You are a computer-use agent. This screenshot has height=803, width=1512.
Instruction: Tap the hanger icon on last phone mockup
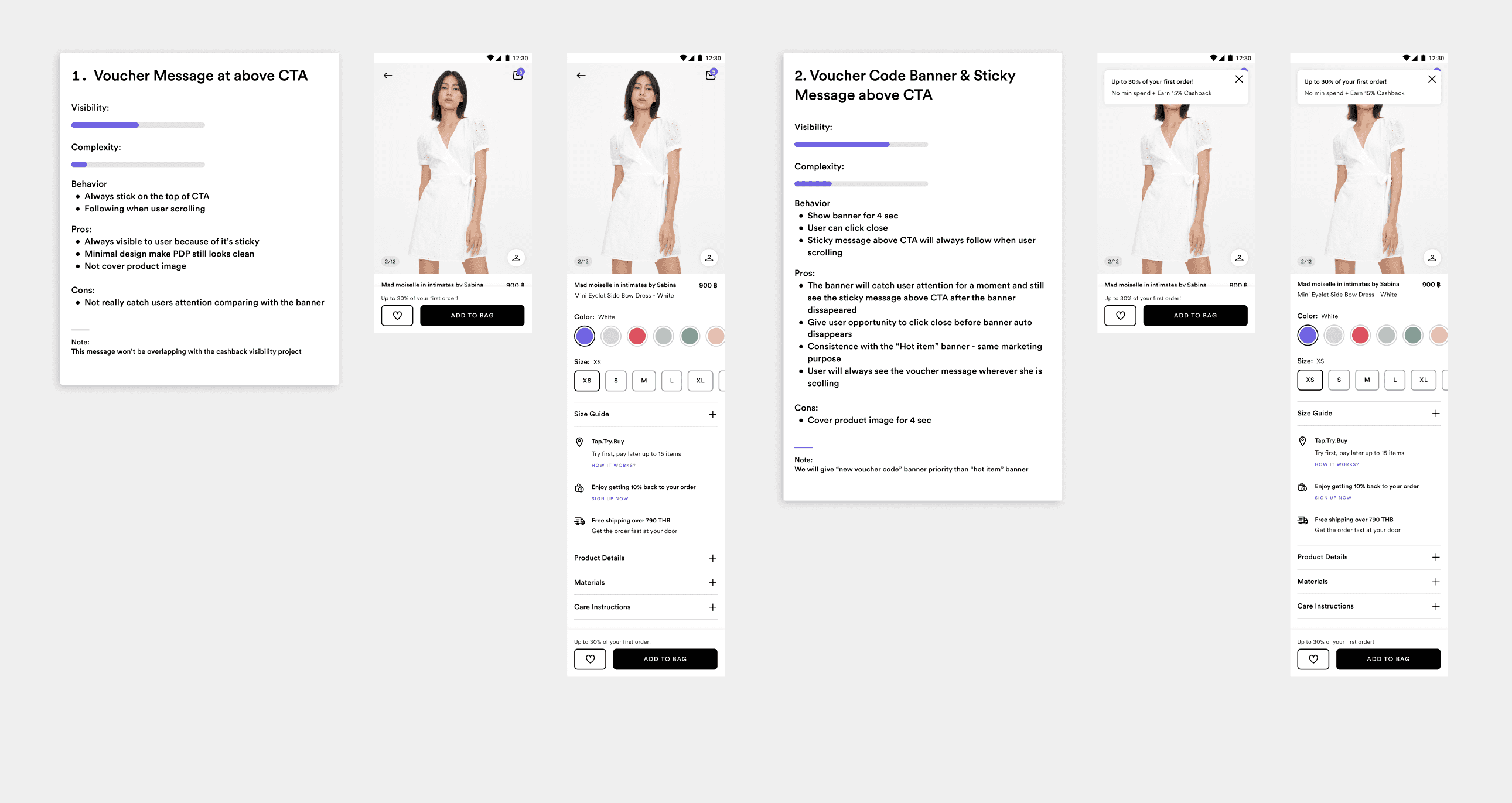[1432, 258]
